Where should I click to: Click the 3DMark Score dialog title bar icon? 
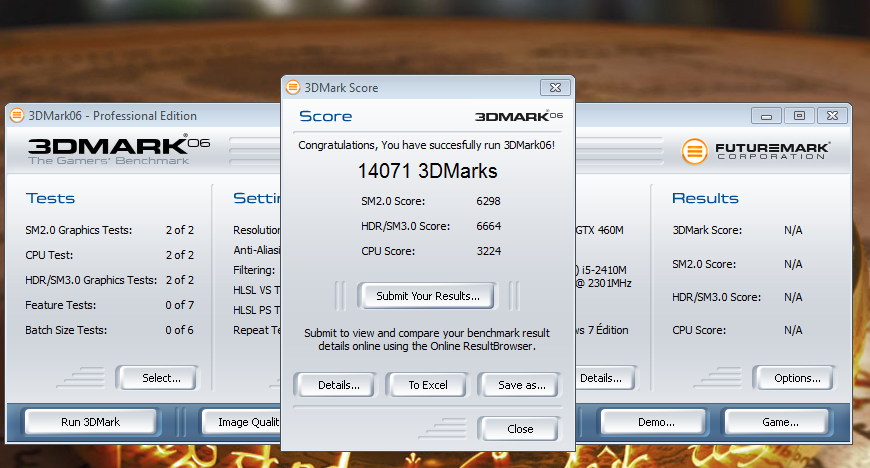(x=293, y=87)
